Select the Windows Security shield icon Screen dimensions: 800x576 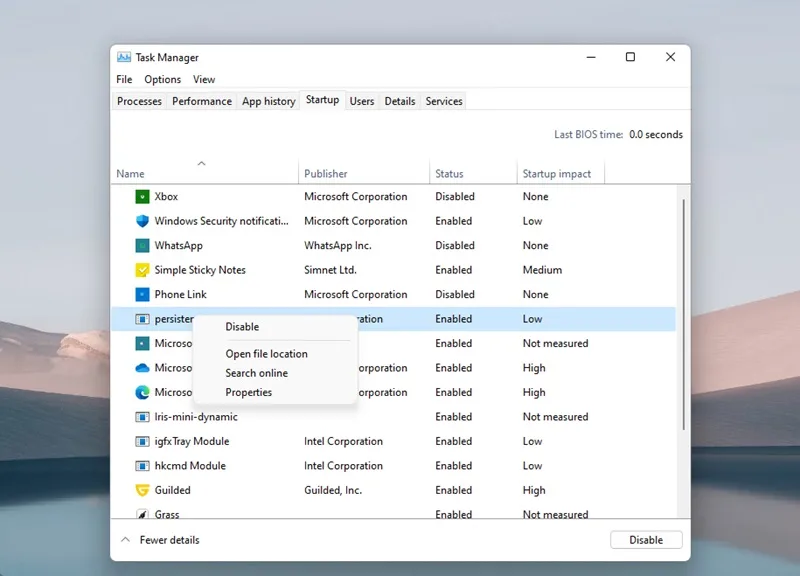point(142,221)
